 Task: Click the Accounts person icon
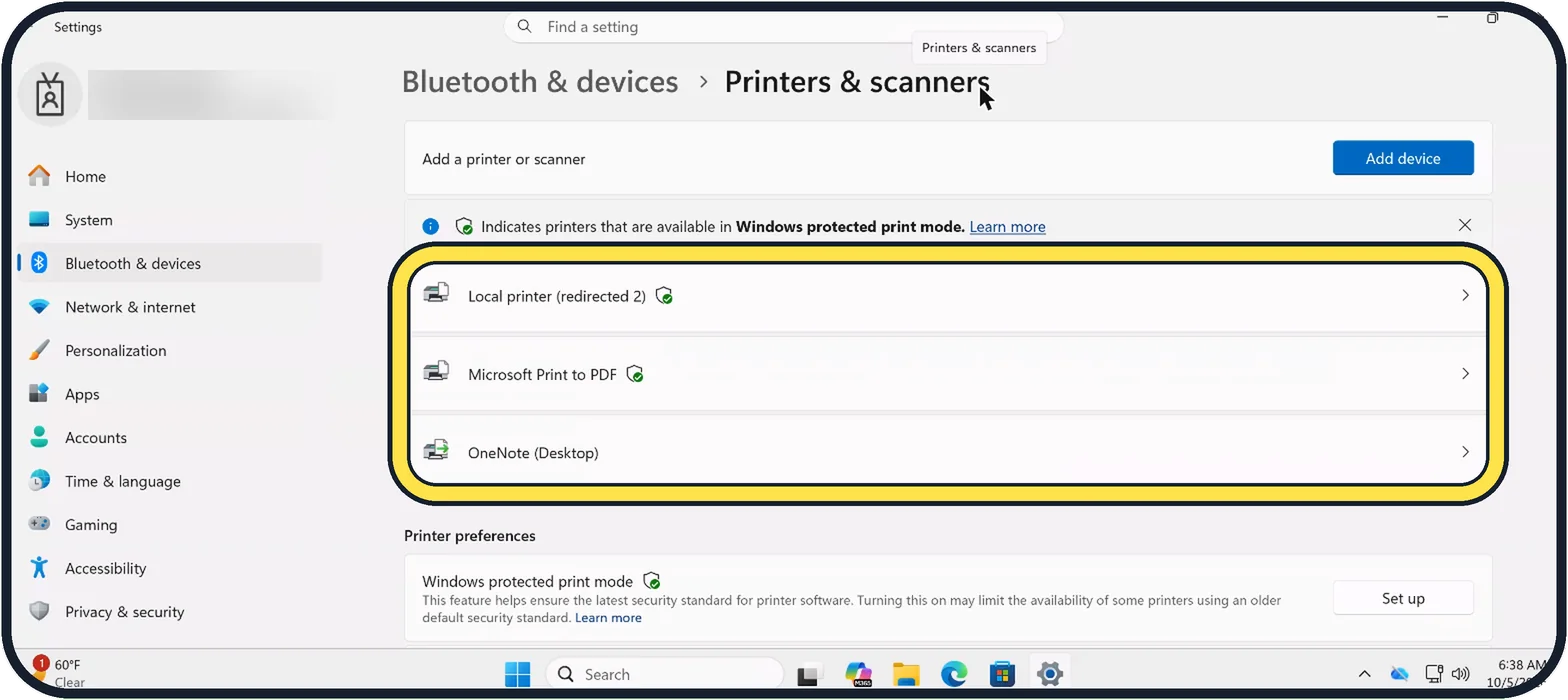pyautogui.click(x=39, y=437)
